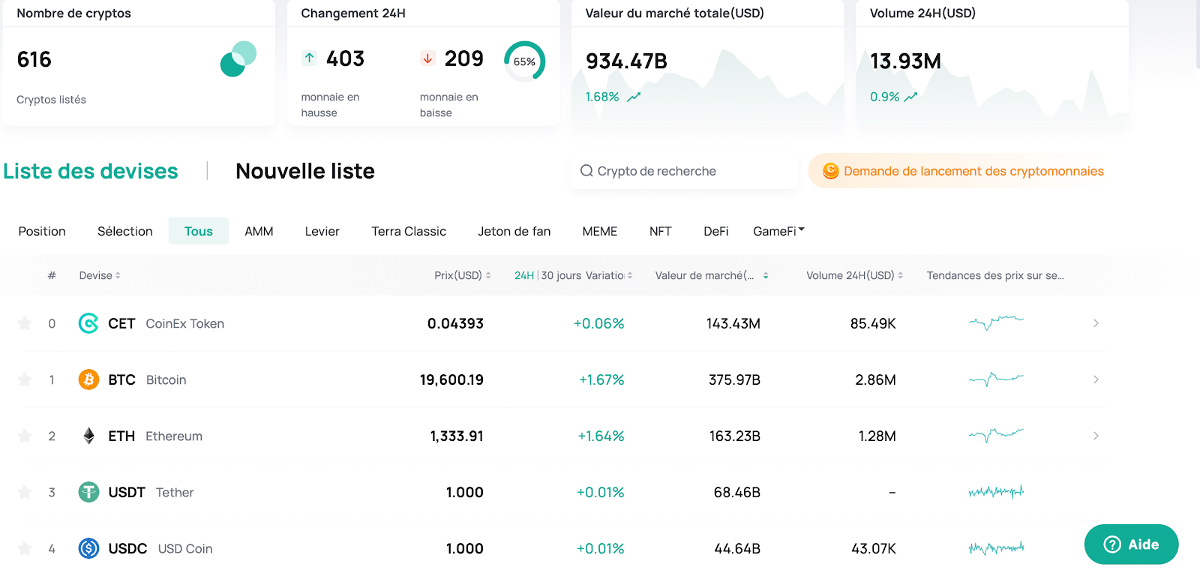
Task: Open CET details via row chevron
Action: (x=1096, y=323)
